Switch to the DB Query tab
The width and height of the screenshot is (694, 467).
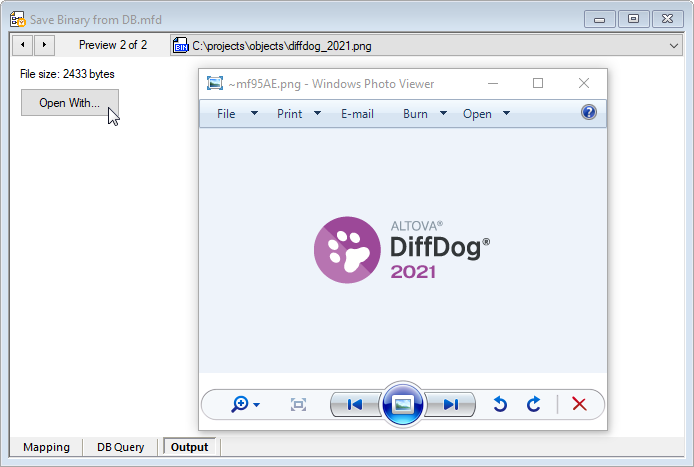point(120,447)
